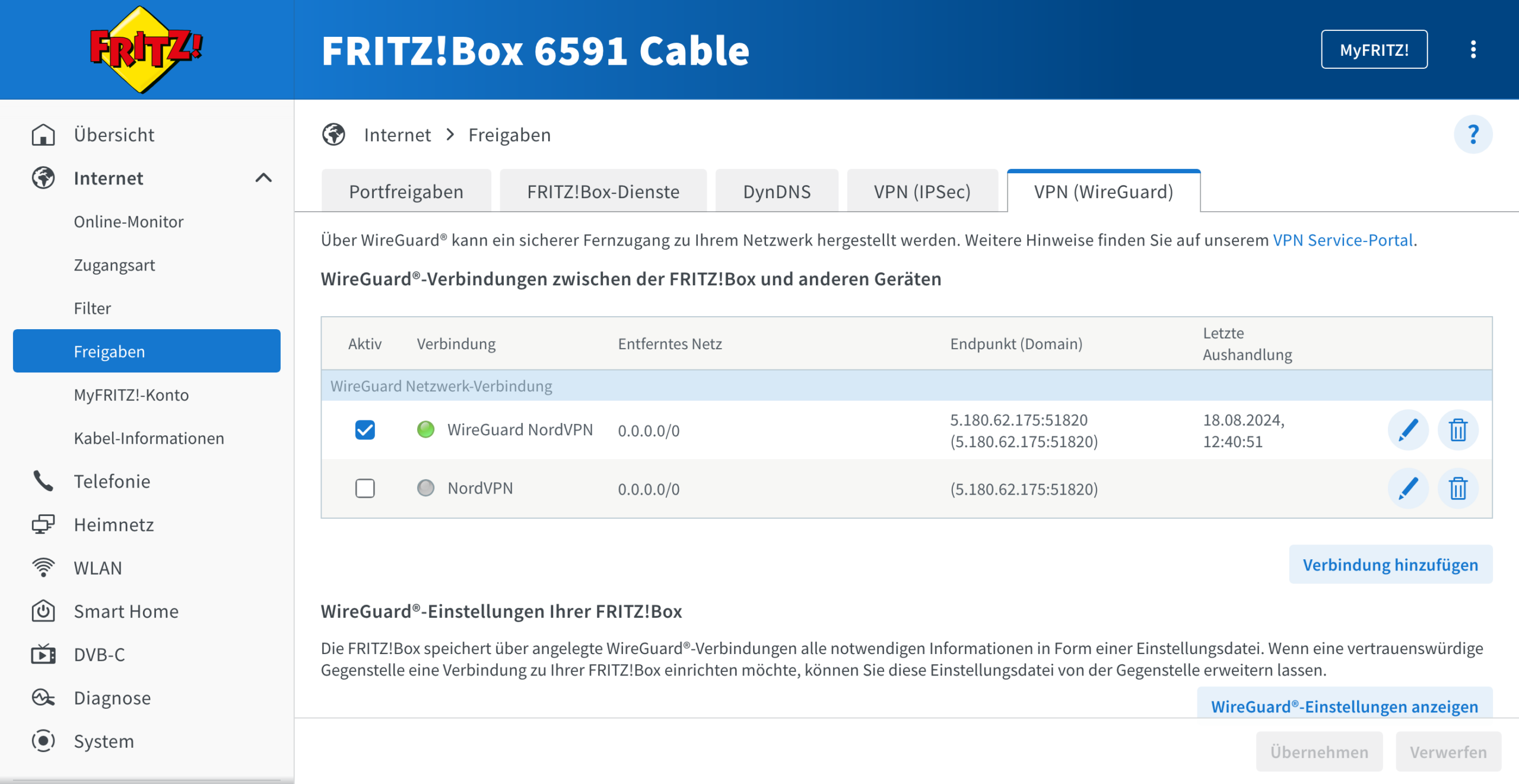Click the WireGuard NordVPN connection name

click(x=520, y=429)
